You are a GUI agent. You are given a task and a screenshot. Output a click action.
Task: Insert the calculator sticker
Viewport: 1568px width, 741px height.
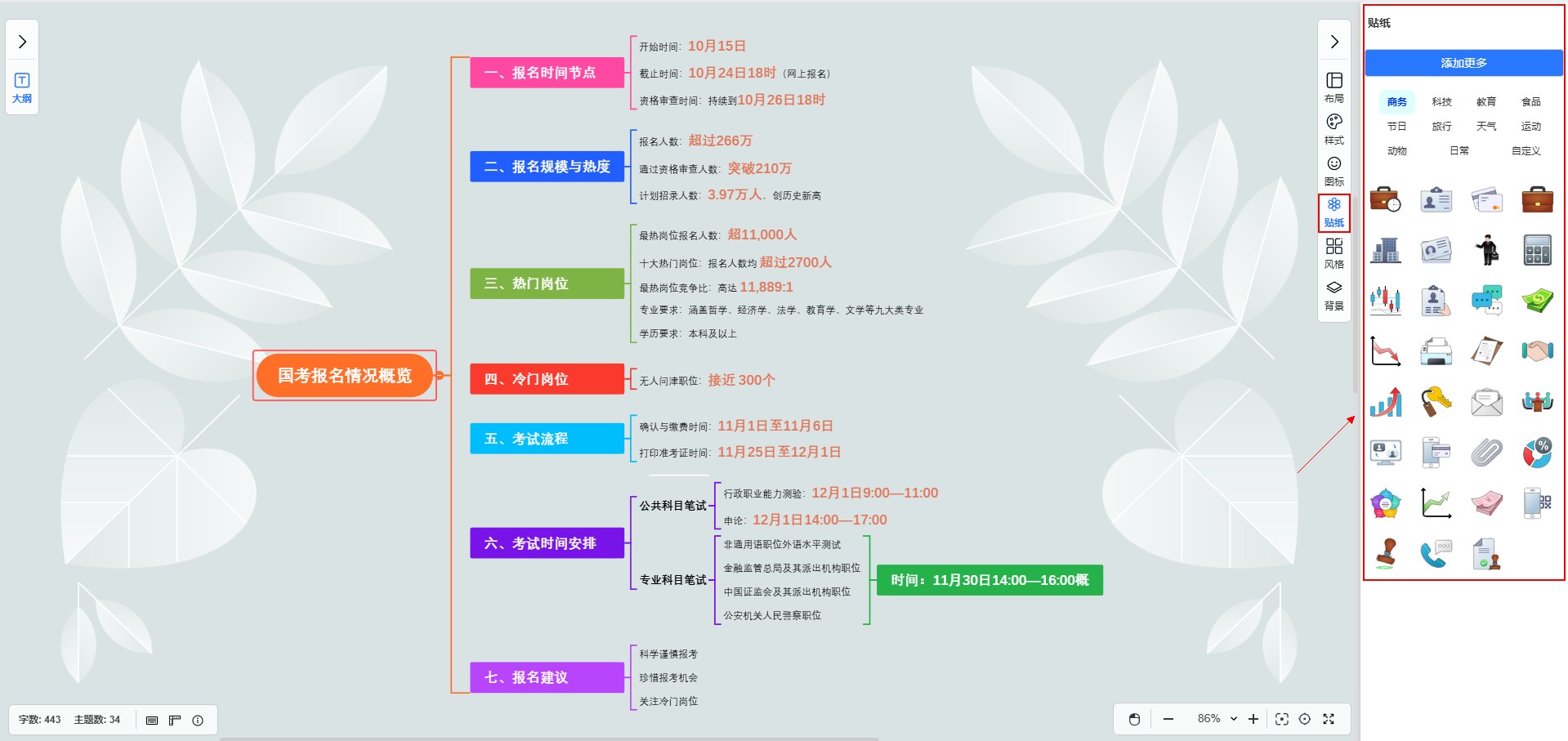pos(1537,250)
